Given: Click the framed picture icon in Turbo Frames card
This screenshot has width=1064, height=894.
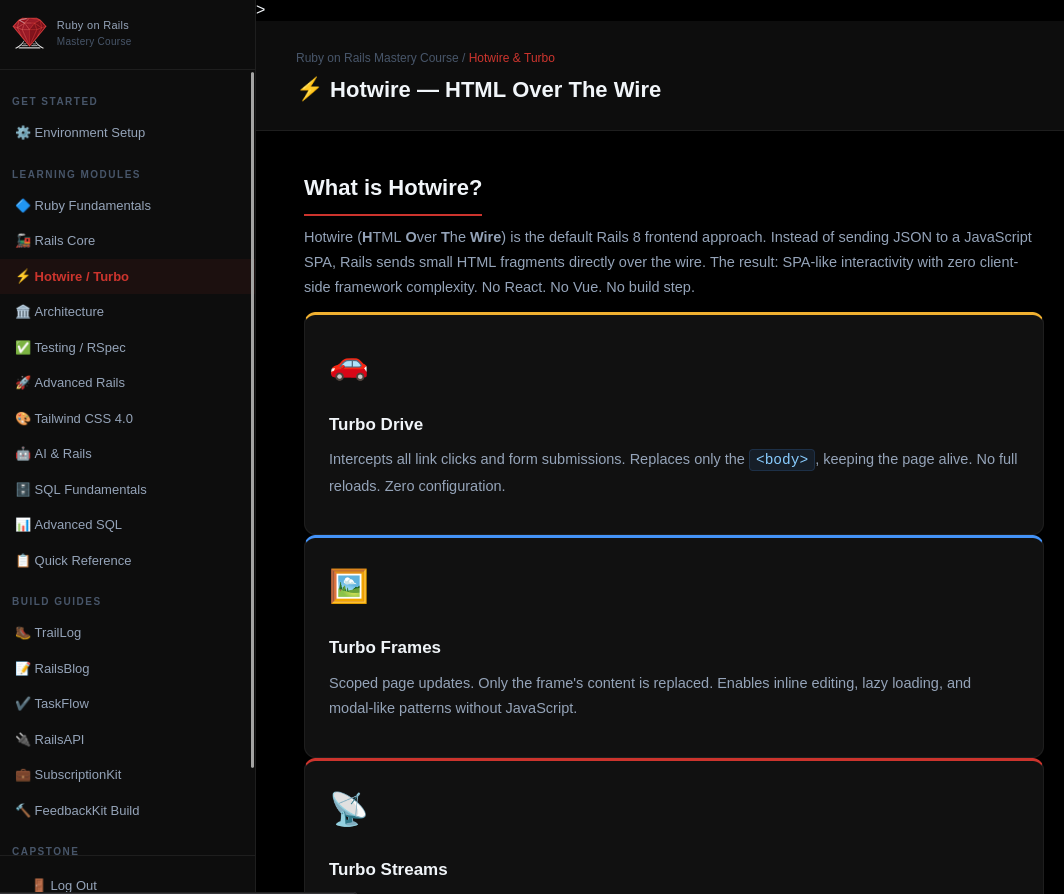Looking at the screenshot, I should click(349, 586).
